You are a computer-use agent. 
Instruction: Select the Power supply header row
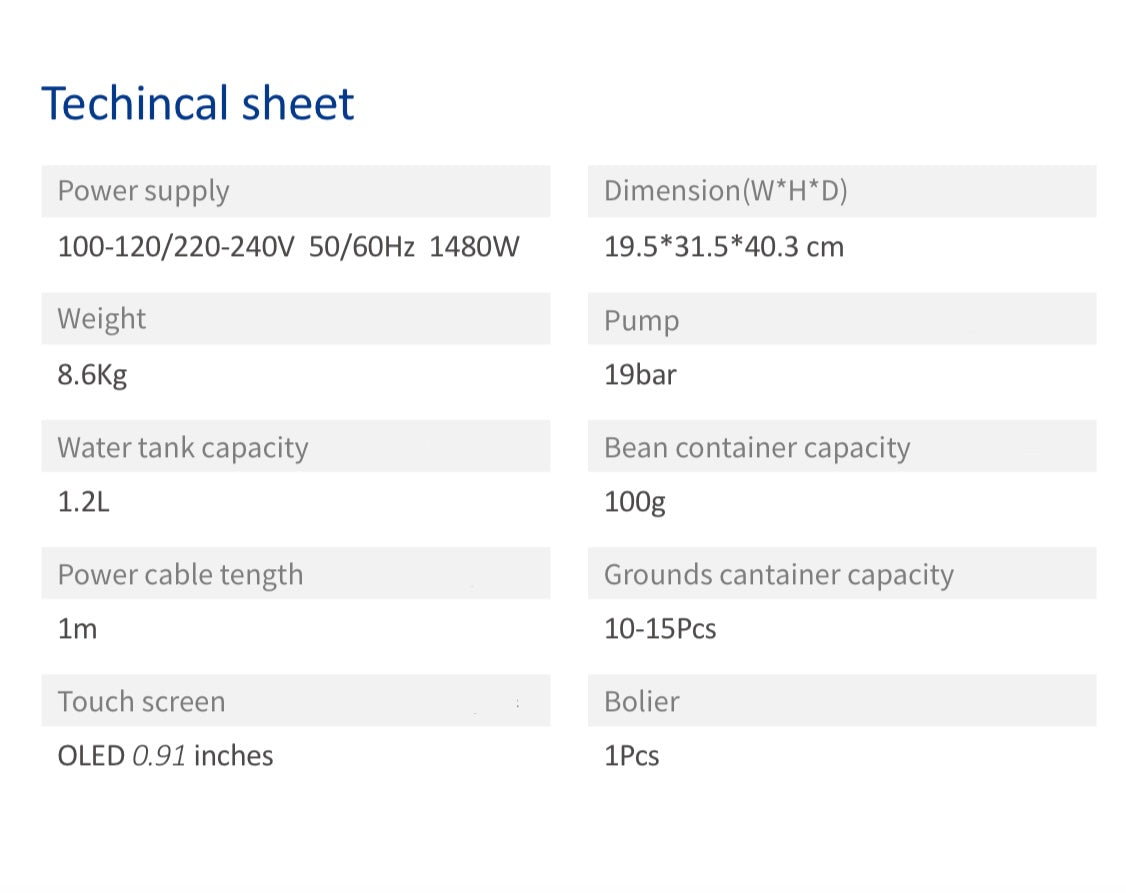(296, 191)
